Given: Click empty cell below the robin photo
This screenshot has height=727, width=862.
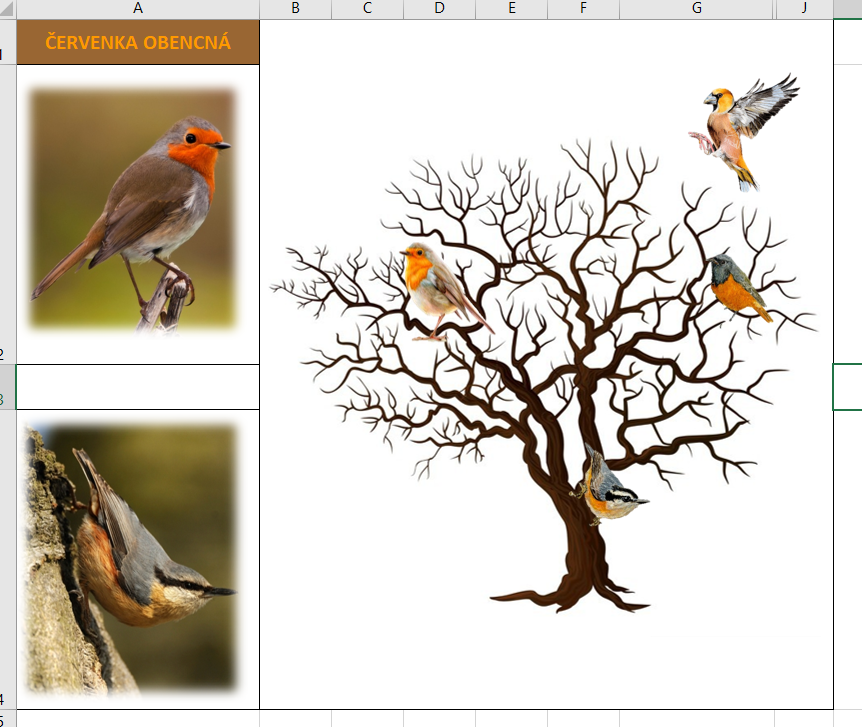Looking at the screenshot, I should click(x=137, y=387).
